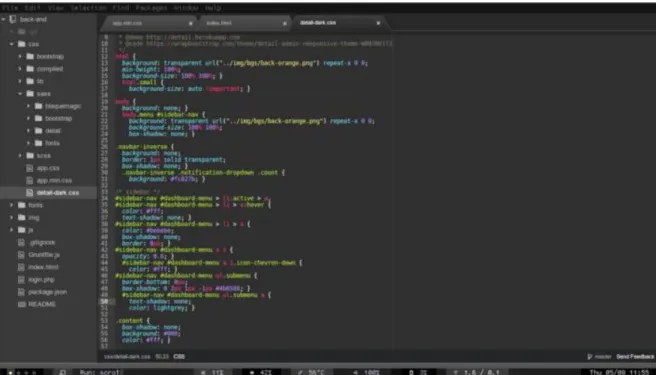The width and height of the screenshot is (656, 375).
Task: Click the git branch icon near master
Action: coord(590,357)
